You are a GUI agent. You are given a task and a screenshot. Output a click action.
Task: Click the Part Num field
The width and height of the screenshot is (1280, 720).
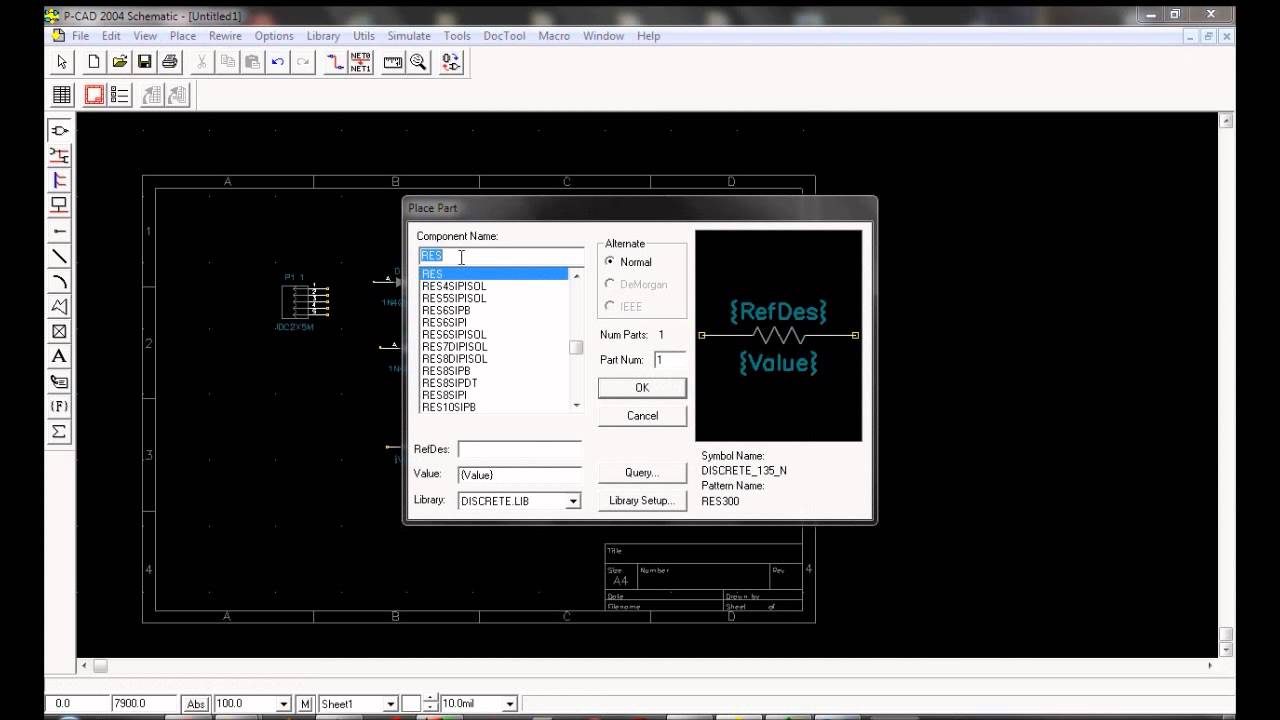(x=669, y=359)
